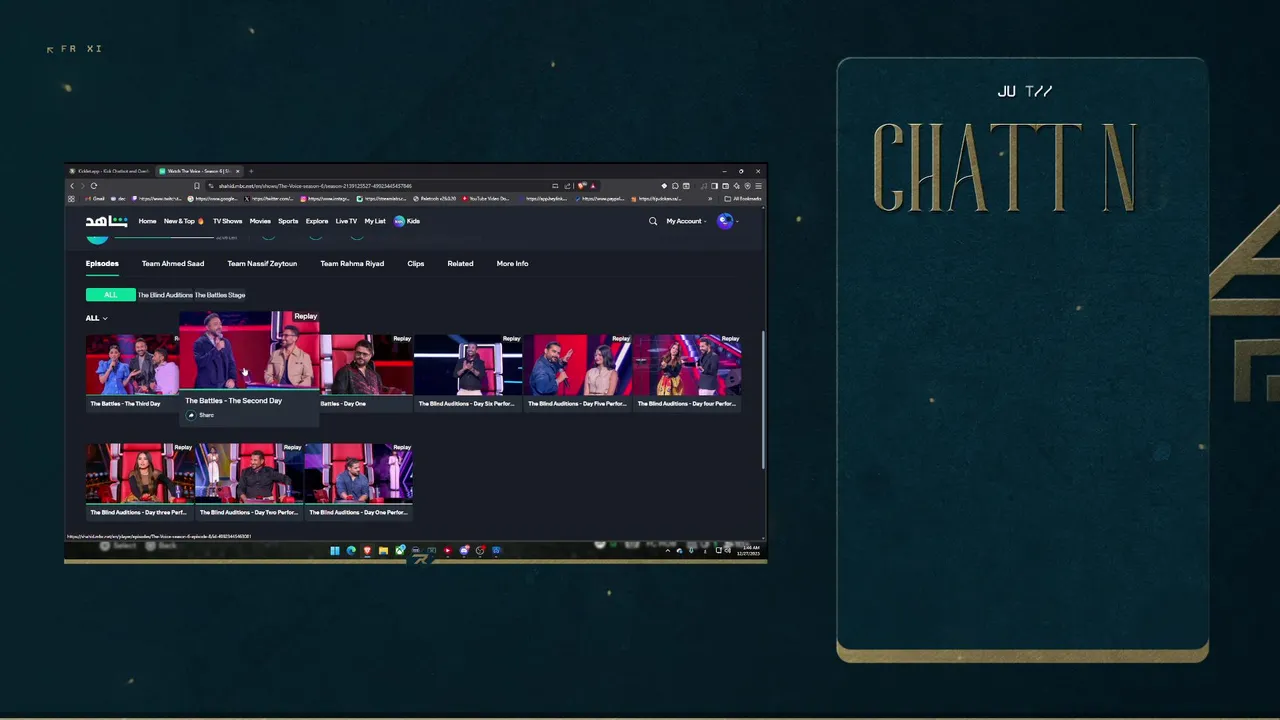
Task: Open My List in the navigation
Action: point(375,221)
